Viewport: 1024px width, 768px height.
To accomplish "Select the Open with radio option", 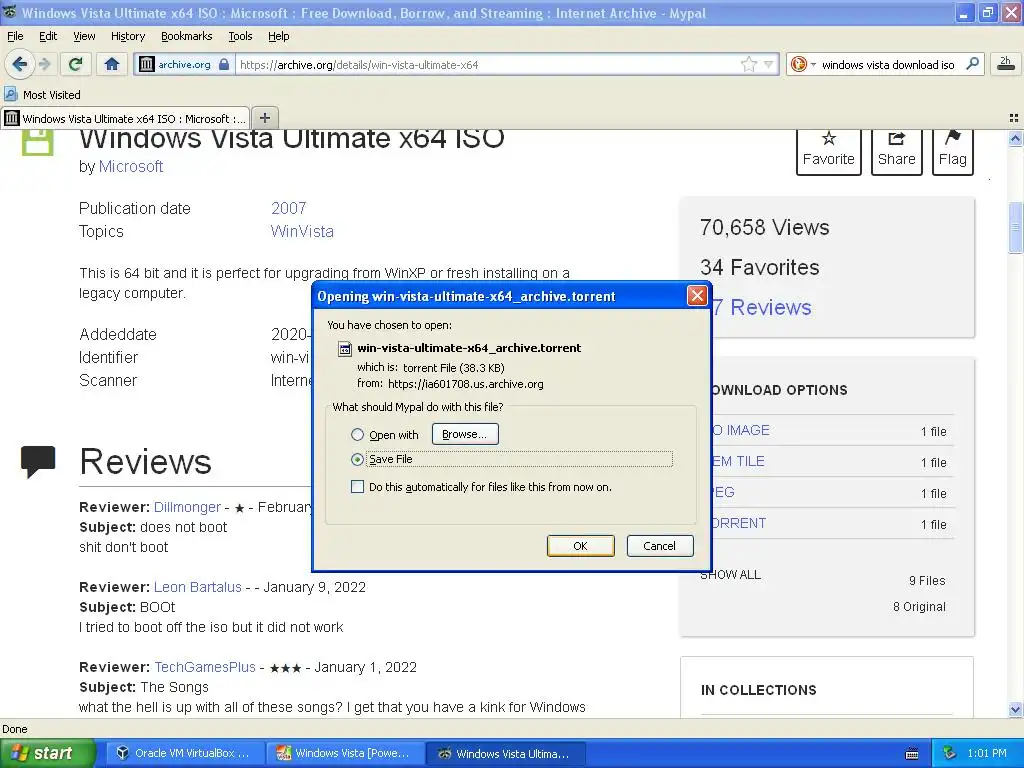I will point(357,434).
